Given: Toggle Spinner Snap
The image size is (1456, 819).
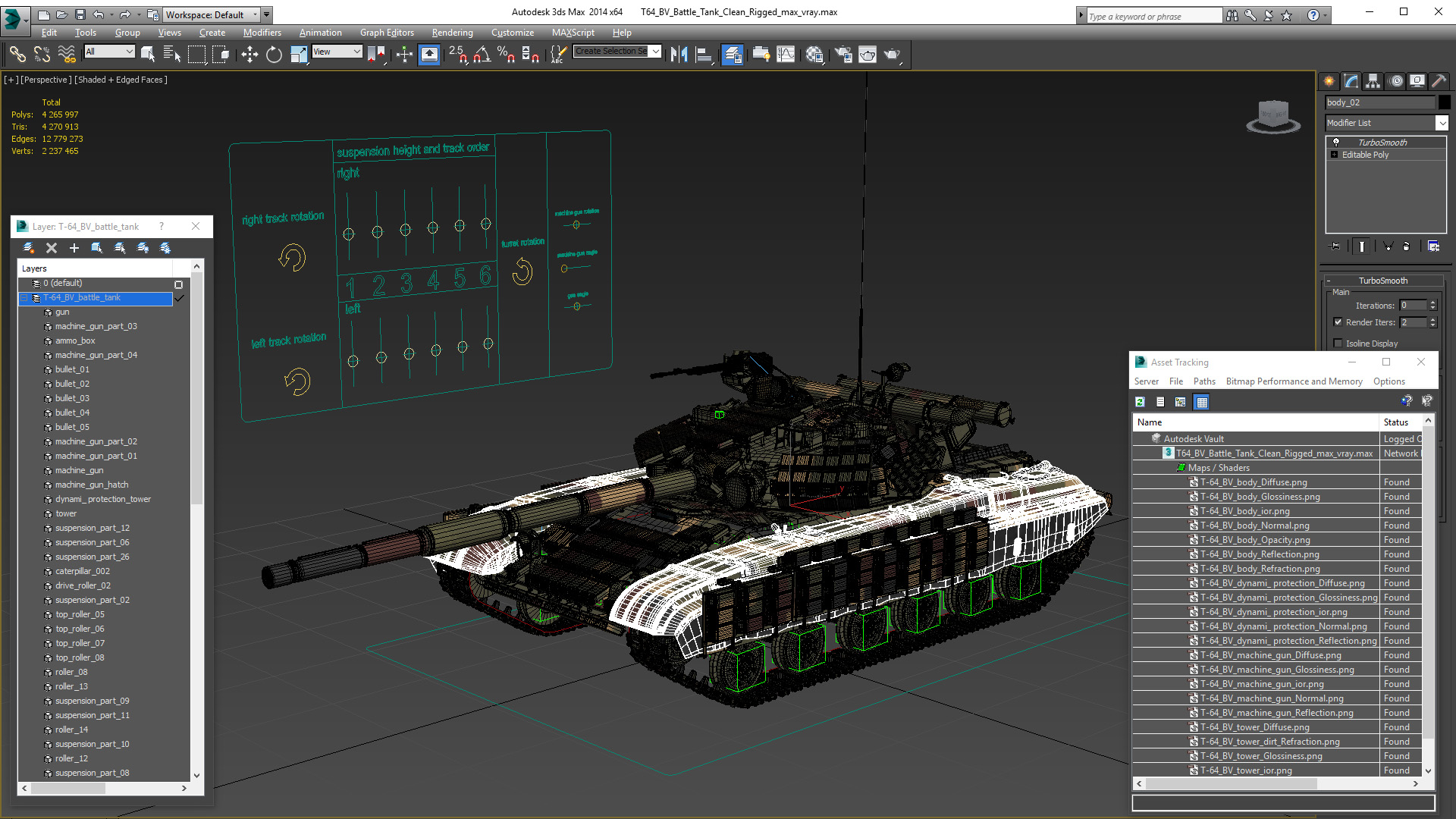Looking at the screenshot, I should [531, 54].
